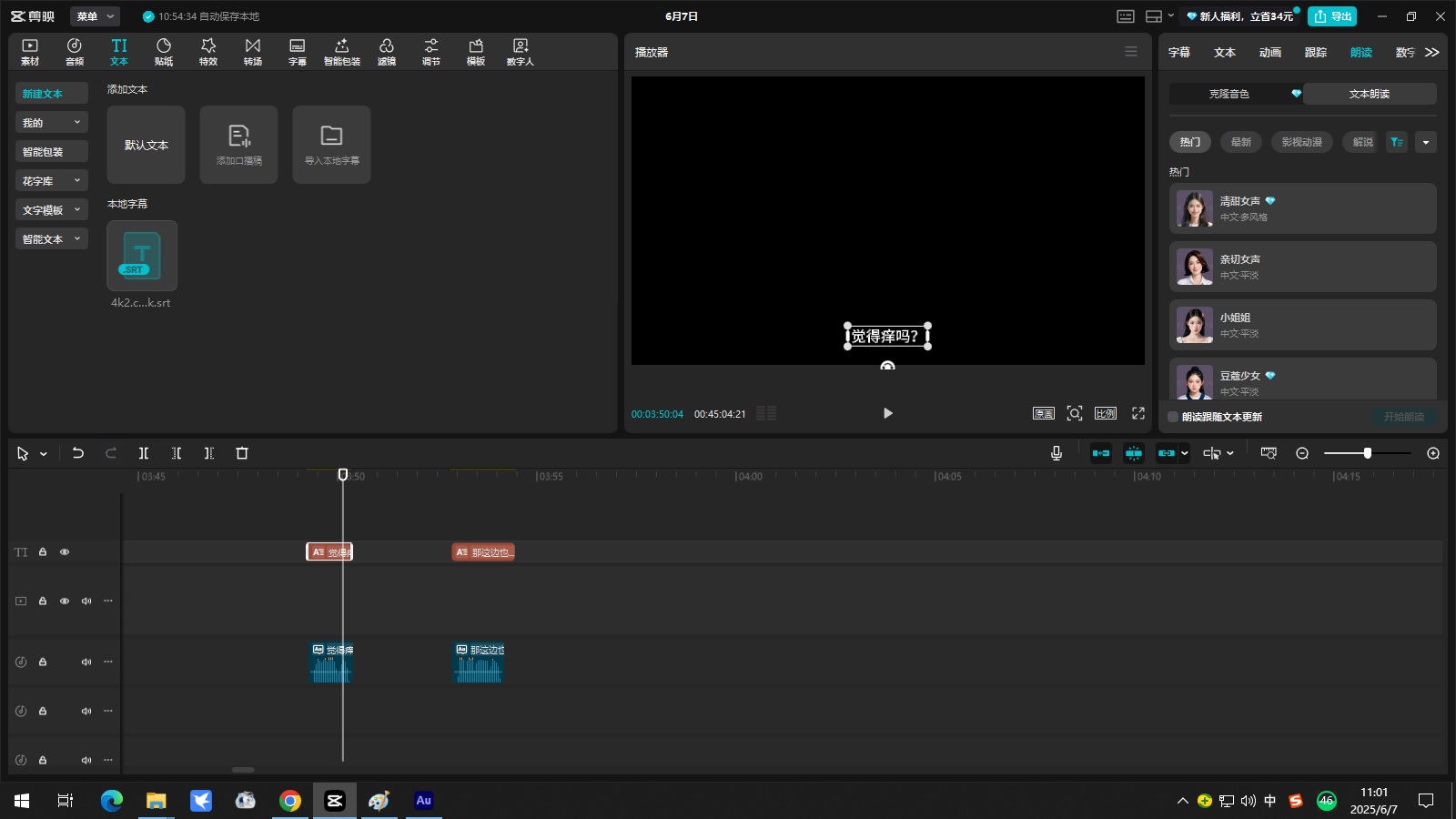Viewport: 1456px width, 819px height.
Task: Open the 字幕 captions panel icon
Action: 298,52
